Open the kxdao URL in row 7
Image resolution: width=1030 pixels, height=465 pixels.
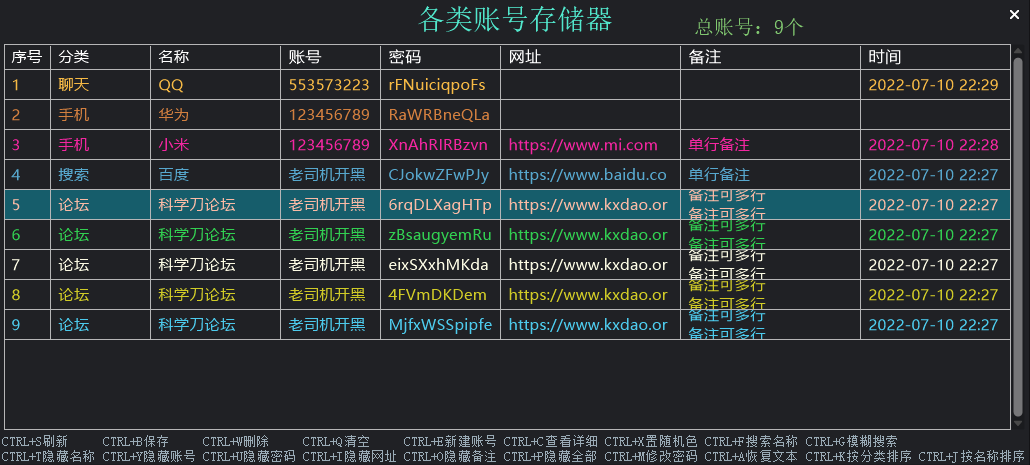click(x=591, y=265)
